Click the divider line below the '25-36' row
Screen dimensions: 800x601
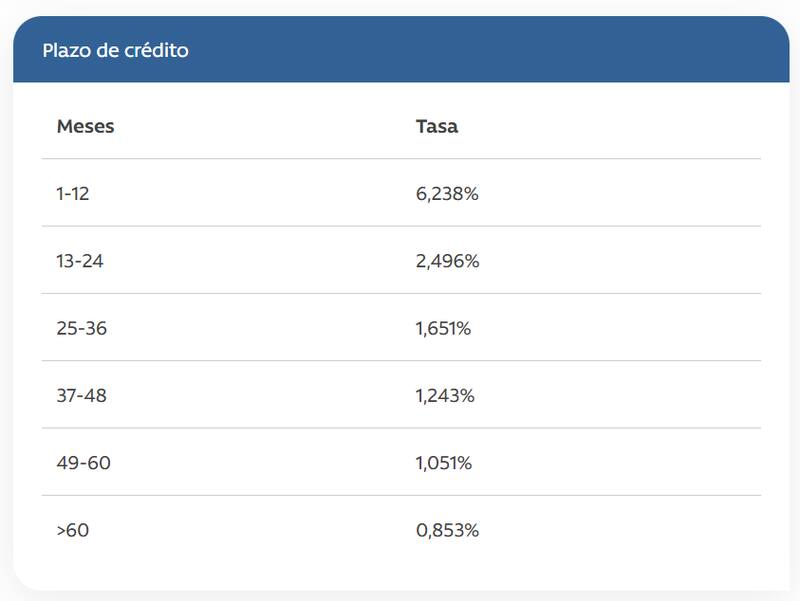click(x=400, y=361)
